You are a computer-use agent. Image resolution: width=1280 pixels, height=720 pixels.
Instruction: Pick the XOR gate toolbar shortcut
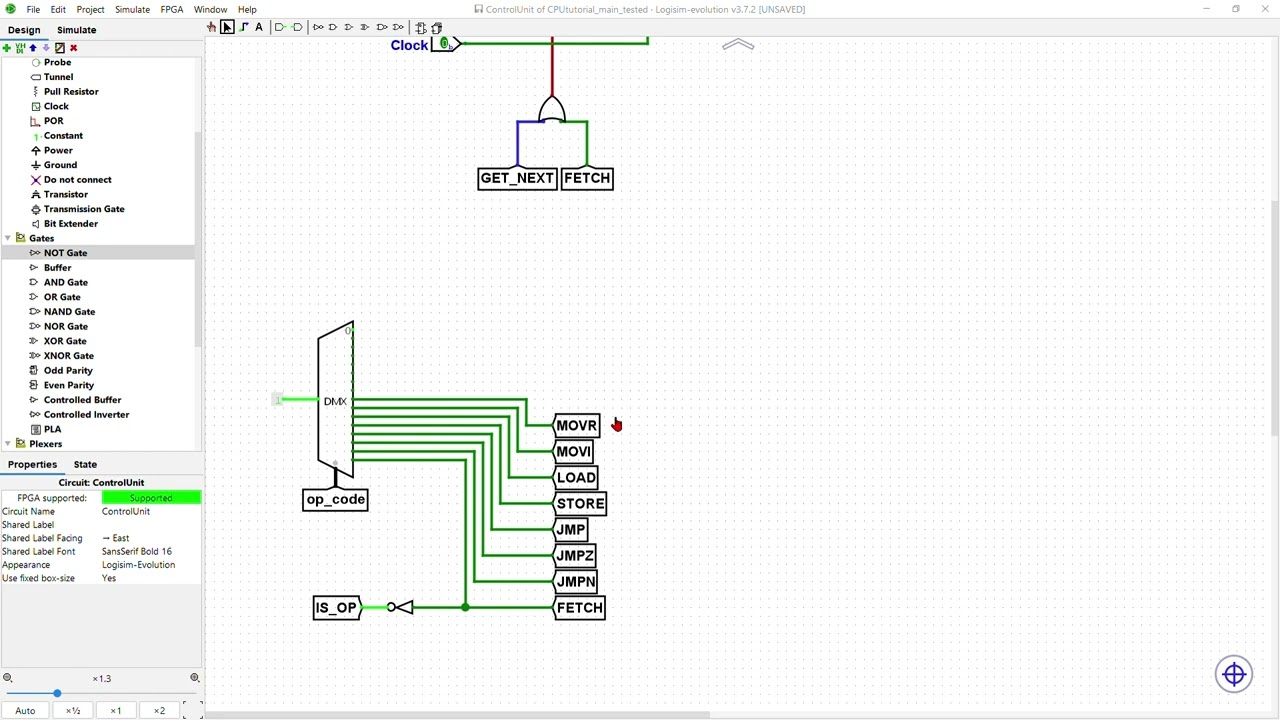click(365, 27)
